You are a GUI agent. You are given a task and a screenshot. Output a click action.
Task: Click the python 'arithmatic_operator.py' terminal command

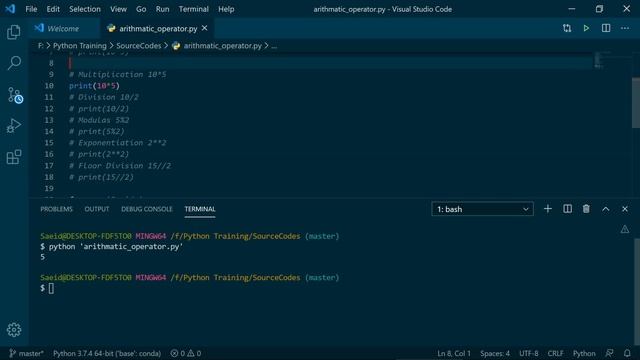point(116,247)
